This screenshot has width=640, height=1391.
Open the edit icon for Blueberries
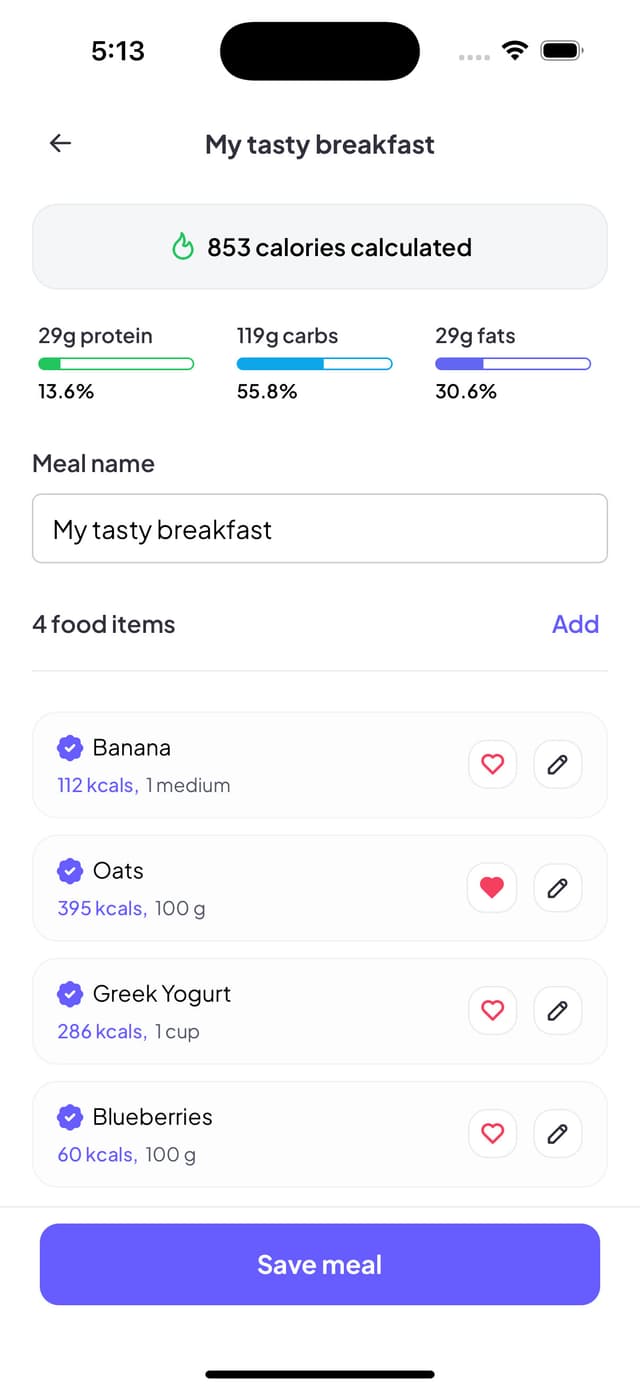557,1133
